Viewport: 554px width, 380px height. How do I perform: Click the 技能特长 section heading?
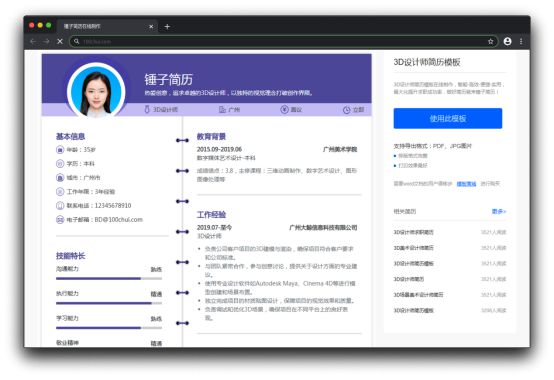pyautogui.click(x=70, y=256)
